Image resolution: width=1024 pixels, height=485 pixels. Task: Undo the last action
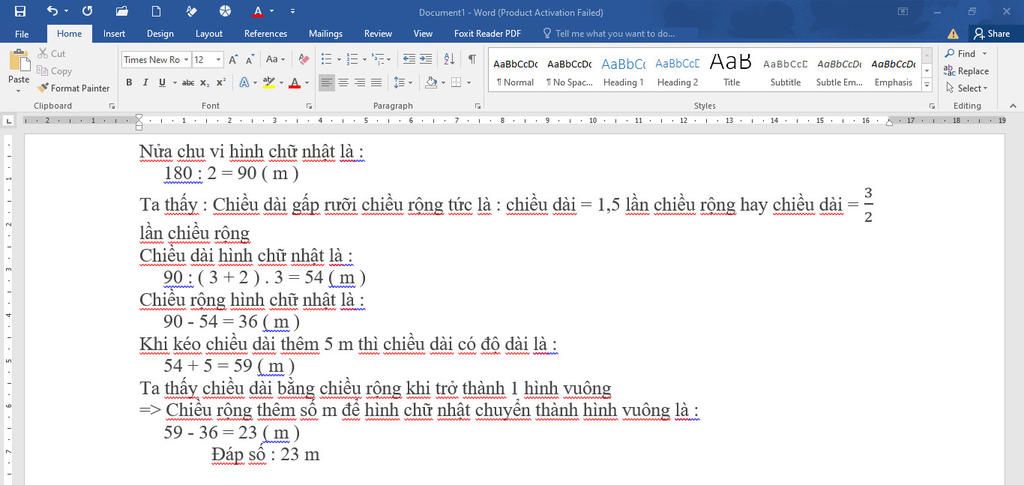(x=52, y=11)
